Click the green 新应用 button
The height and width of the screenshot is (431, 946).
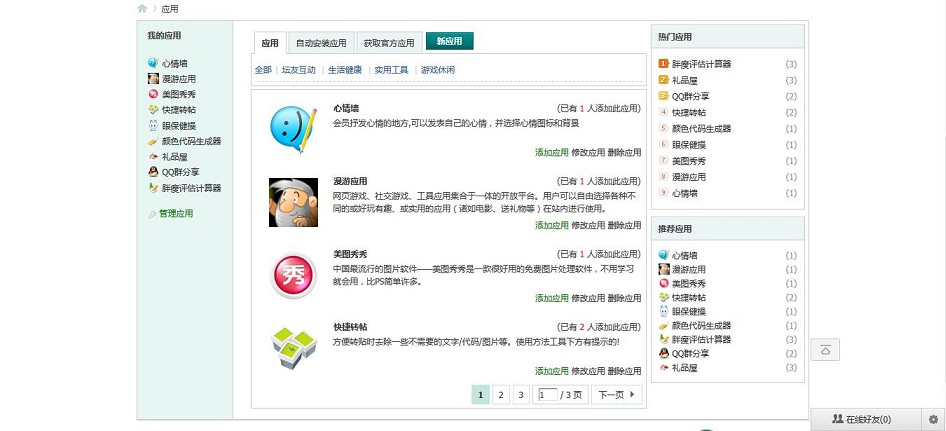point(449,41)
